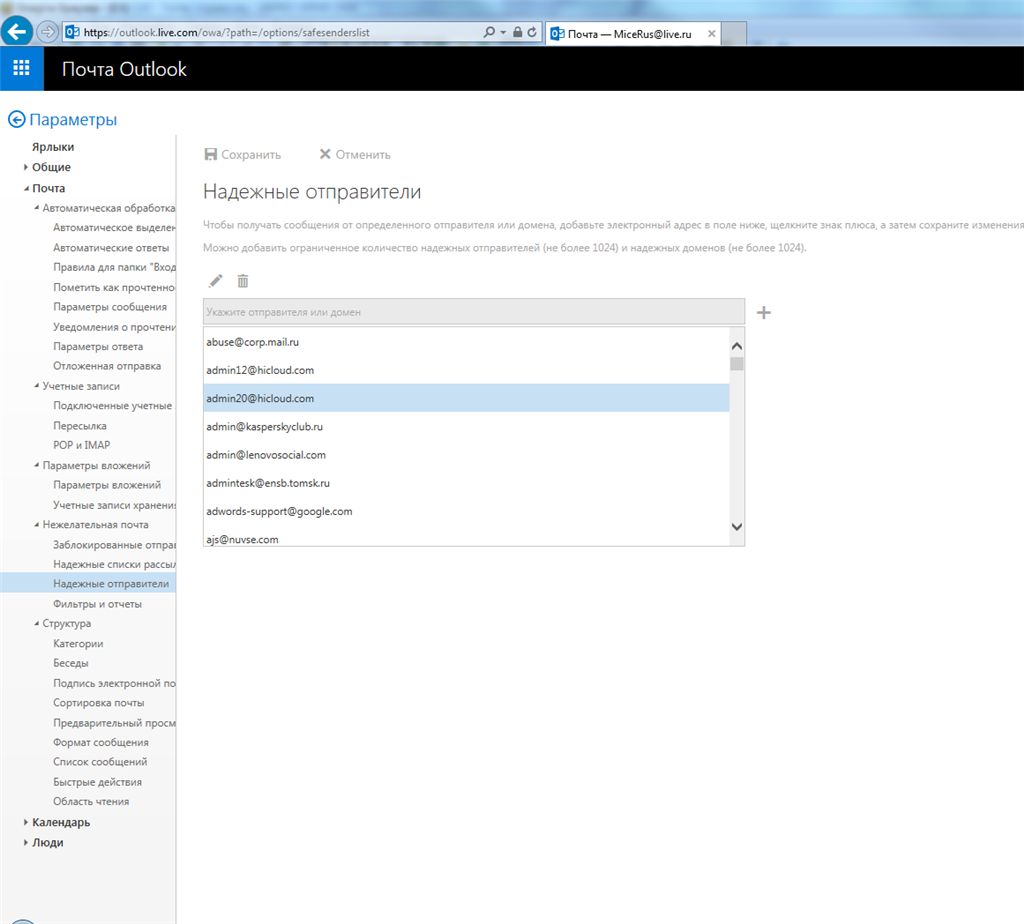The height and width of the screenshot is (924, 1024).
Task: Click the trash delete icon
Action: tap(243, 281)
